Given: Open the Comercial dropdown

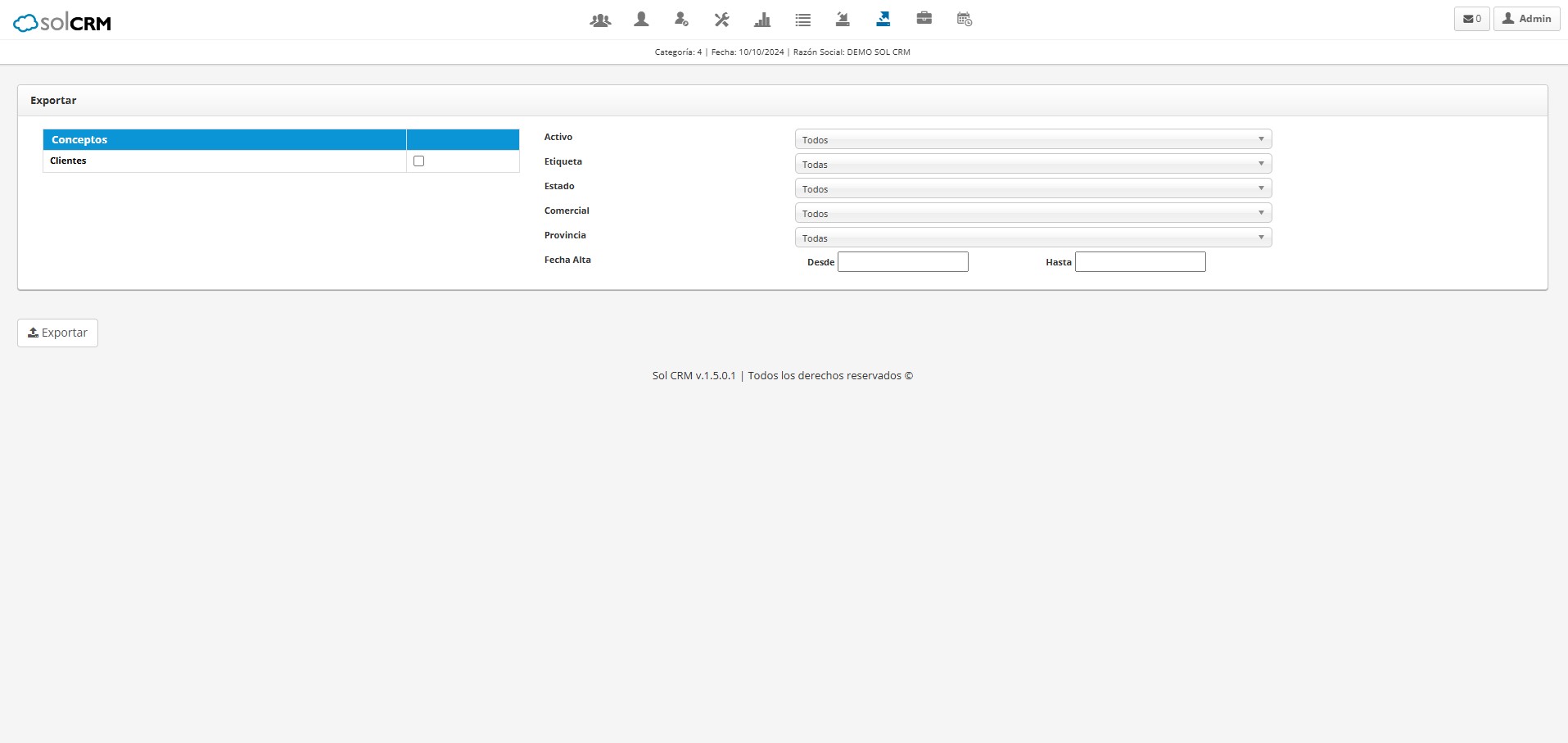Looking at the screenshot, I should tap(1033, 214).
